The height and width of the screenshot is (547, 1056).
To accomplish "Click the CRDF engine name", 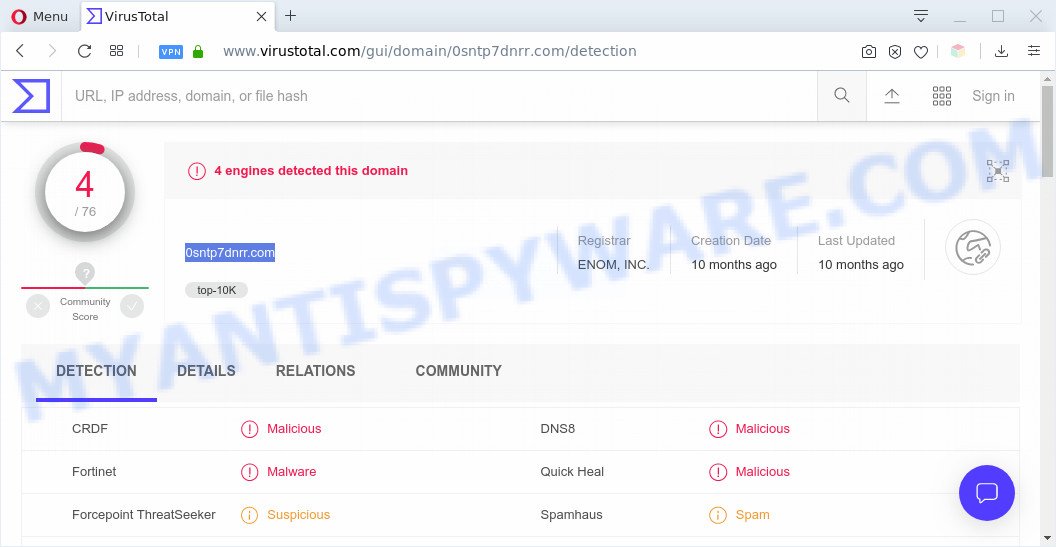I will (90, 428).
